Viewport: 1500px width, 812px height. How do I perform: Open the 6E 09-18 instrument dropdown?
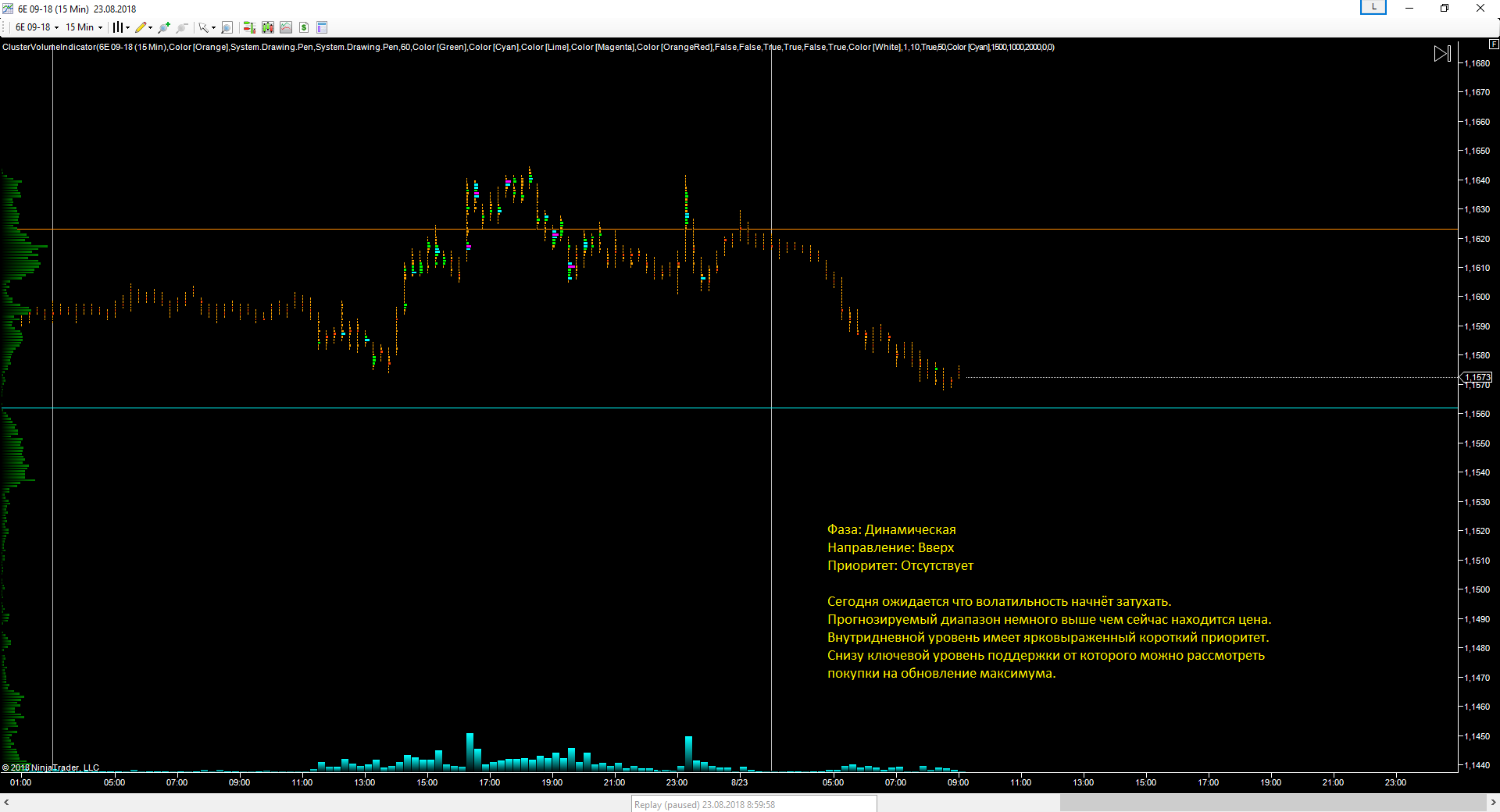[x=37, y=27]
